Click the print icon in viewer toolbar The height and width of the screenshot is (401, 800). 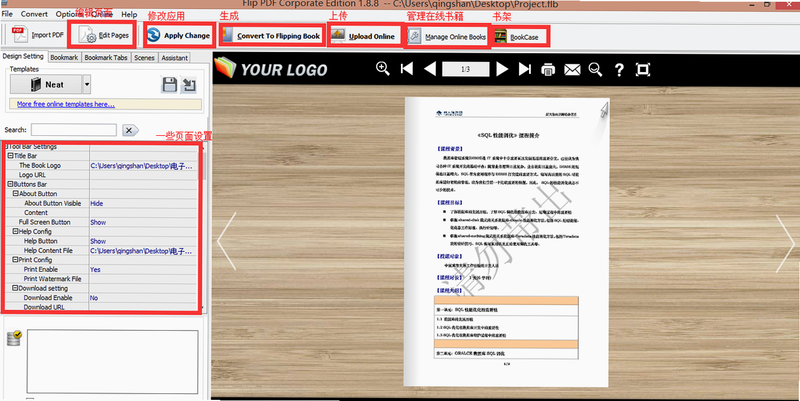pos(548,69)
